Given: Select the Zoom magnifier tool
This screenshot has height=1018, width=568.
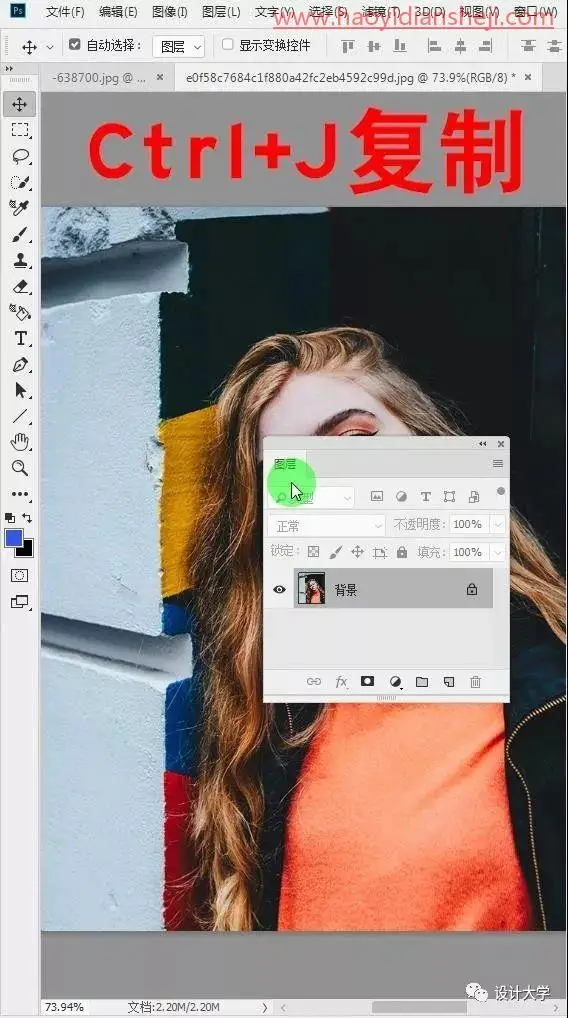Looking at the screenshot, I should click(x=19, y=467).
